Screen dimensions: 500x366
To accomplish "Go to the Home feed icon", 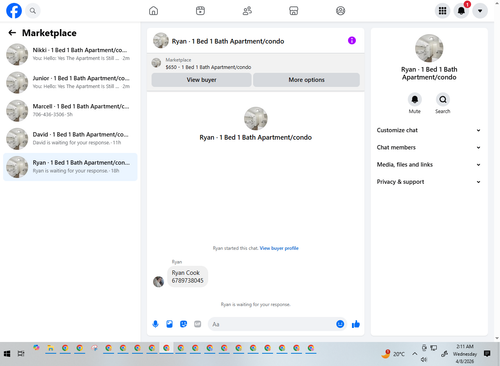I will 153,11.
